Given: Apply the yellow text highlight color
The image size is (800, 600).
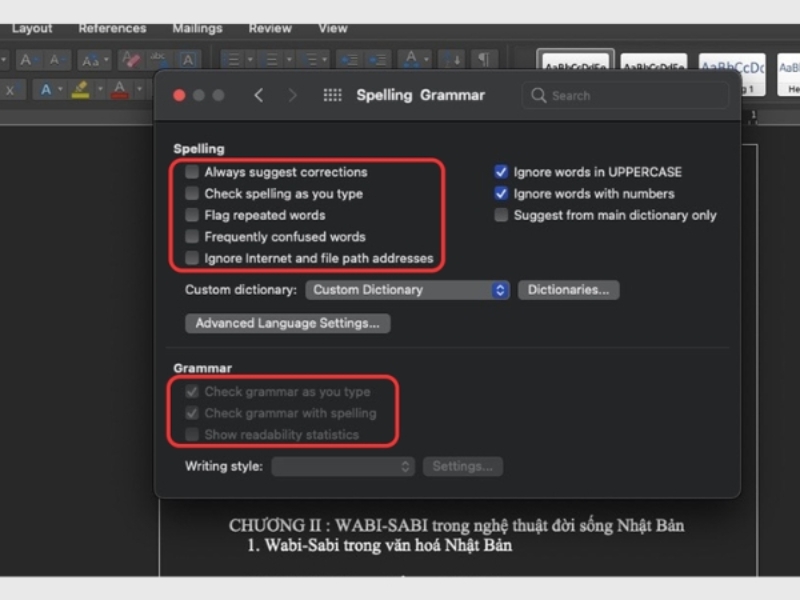Looking at the screenshot, I should click(81, 89).
